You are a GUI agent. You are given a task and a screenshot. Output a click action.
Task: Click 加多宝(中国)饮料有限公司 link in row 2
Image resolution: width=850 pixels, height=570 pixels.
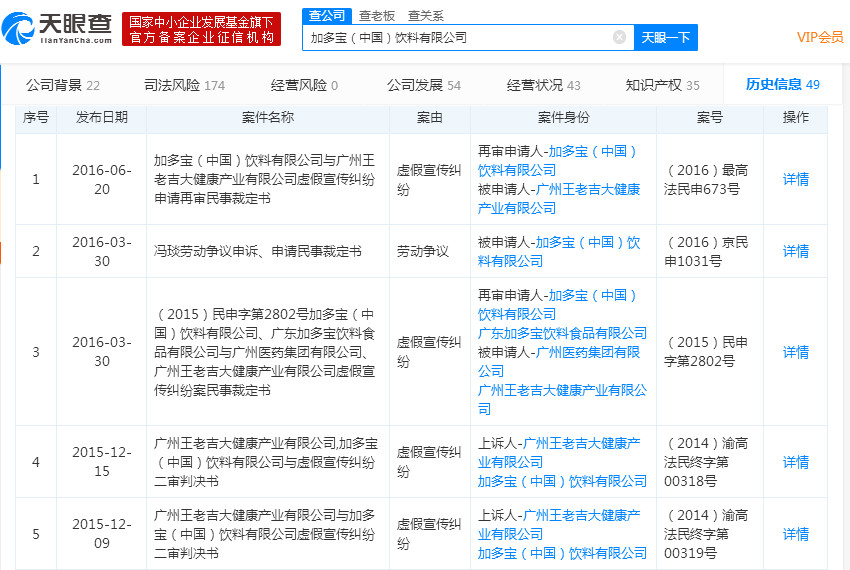[x=559, y=252]
